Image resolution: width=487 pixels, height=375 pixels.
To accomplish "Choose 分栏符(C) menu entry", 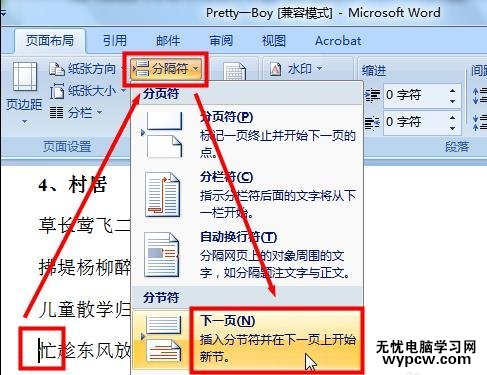I will tap(247, 195).
